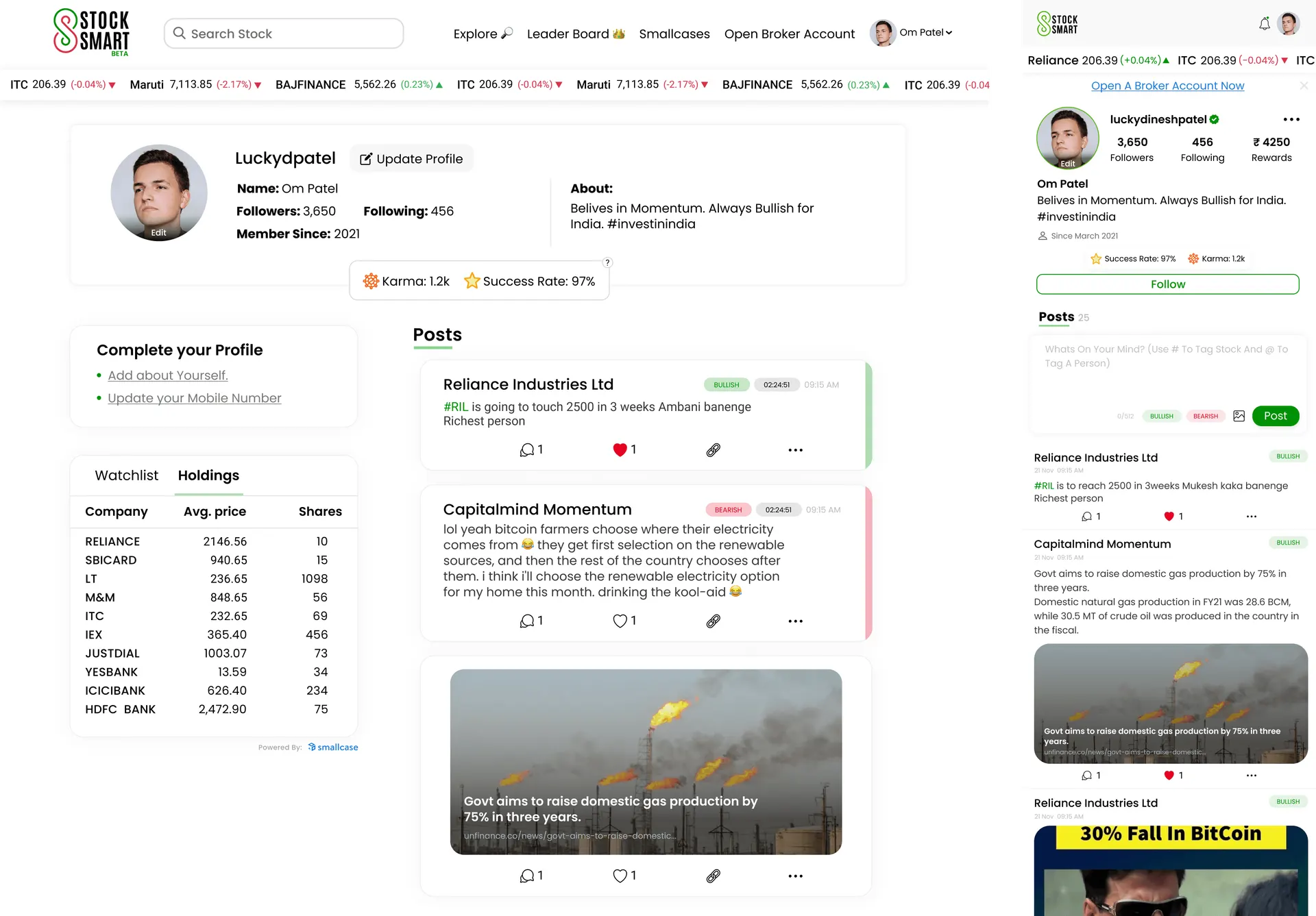
Task: Switch to the Holdings tab
Action: pos(208,475)
